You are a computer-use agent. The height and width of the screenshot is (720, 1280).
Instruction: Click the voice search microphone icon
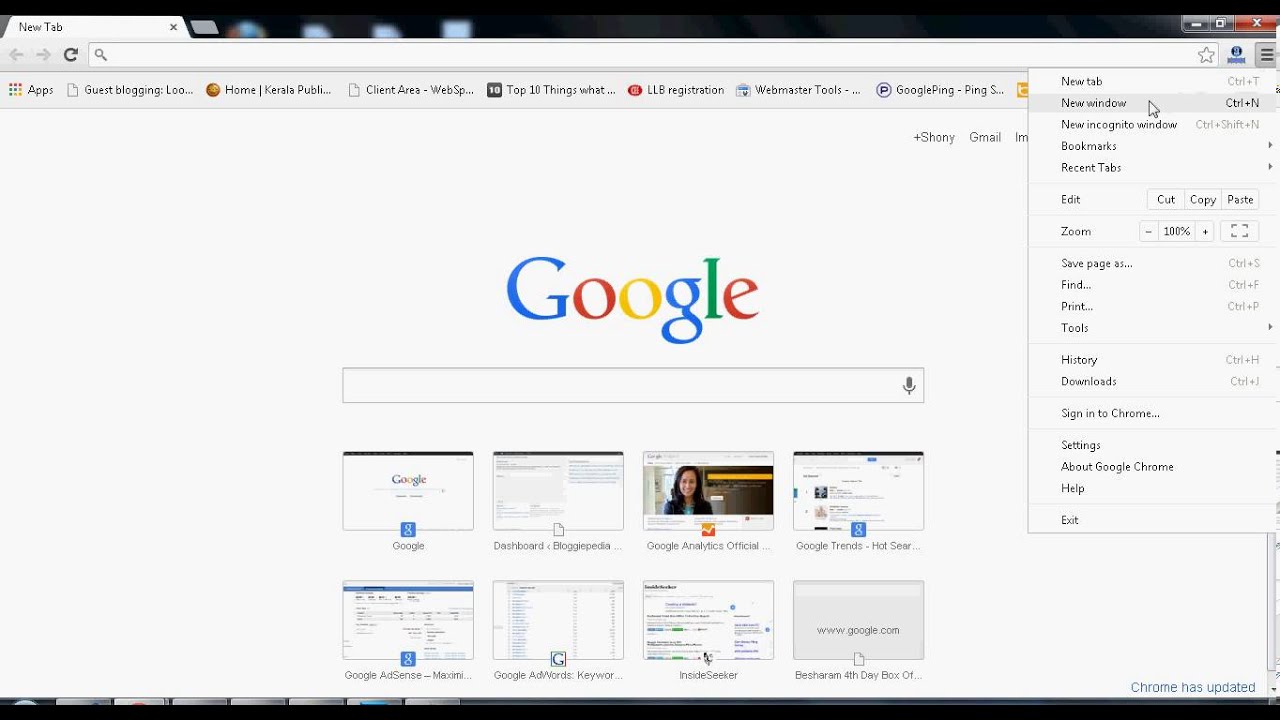click(909, 385)
